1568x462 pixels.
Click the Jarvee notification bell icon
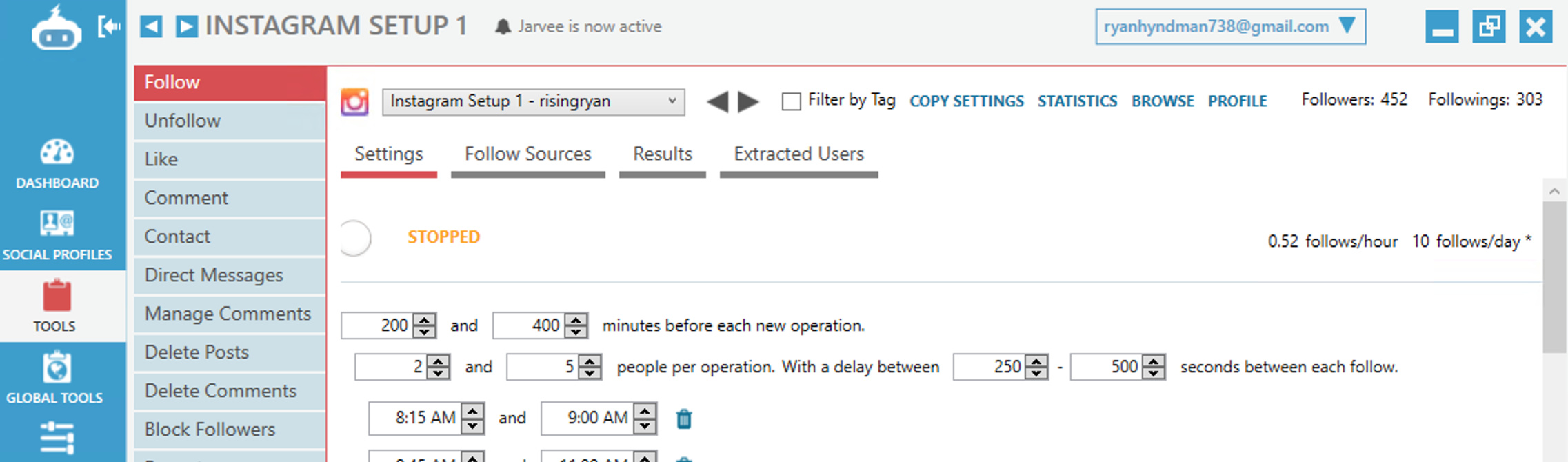pos(503,27)
